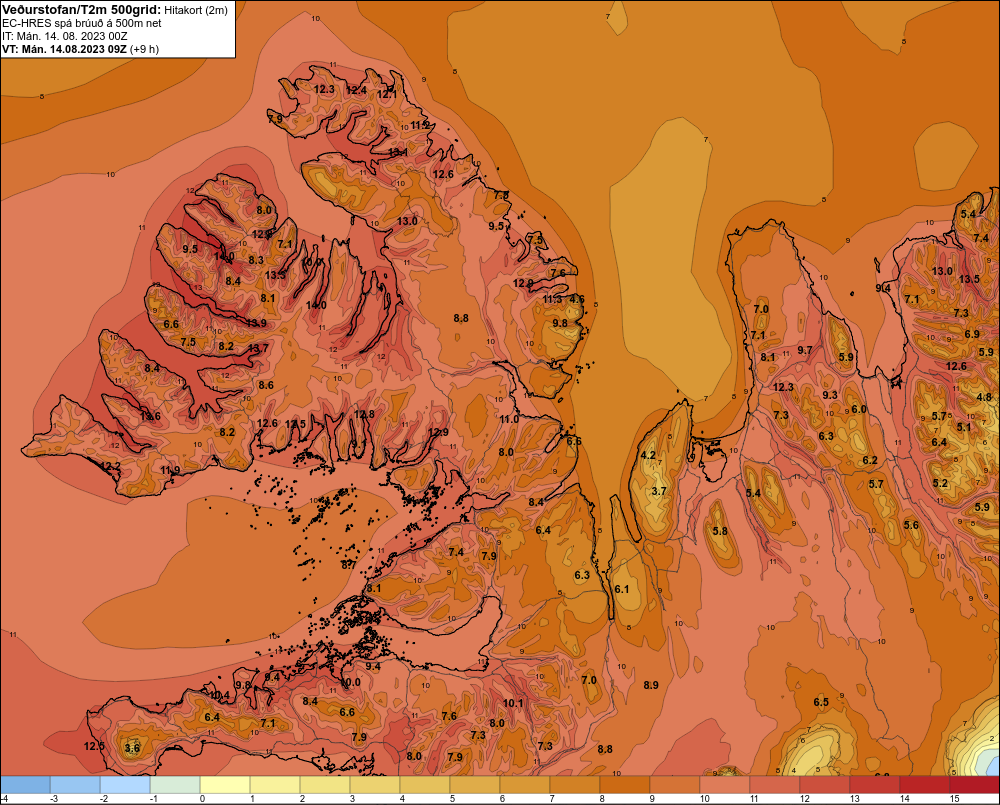This screenshot has width=1000, height=805.
Task: Click the 13.5 temperature value in the northeast
Action: pos(969,279)
